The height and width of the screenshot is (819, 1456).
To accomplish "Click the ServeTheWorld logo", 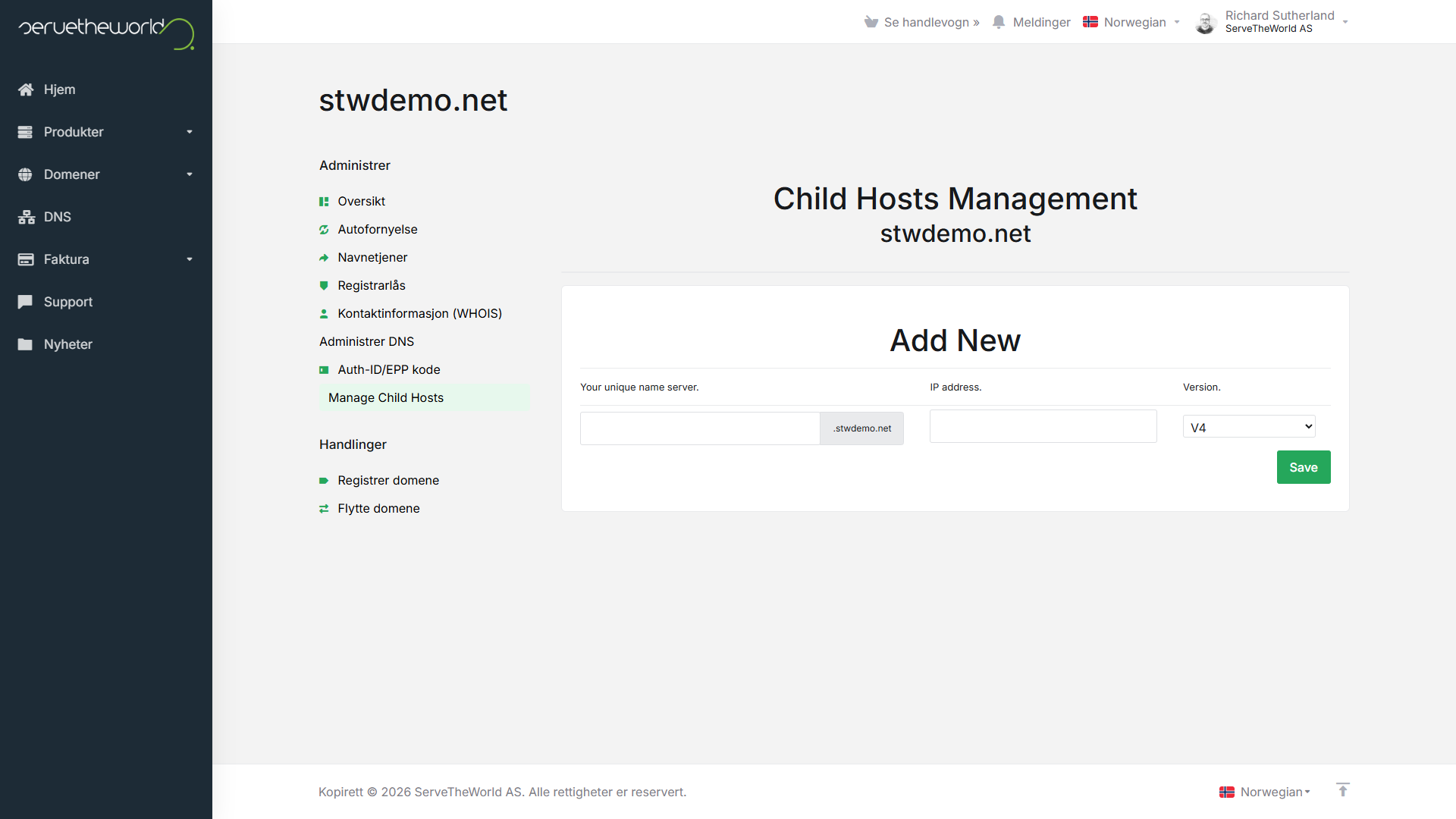I will point(106,33).
